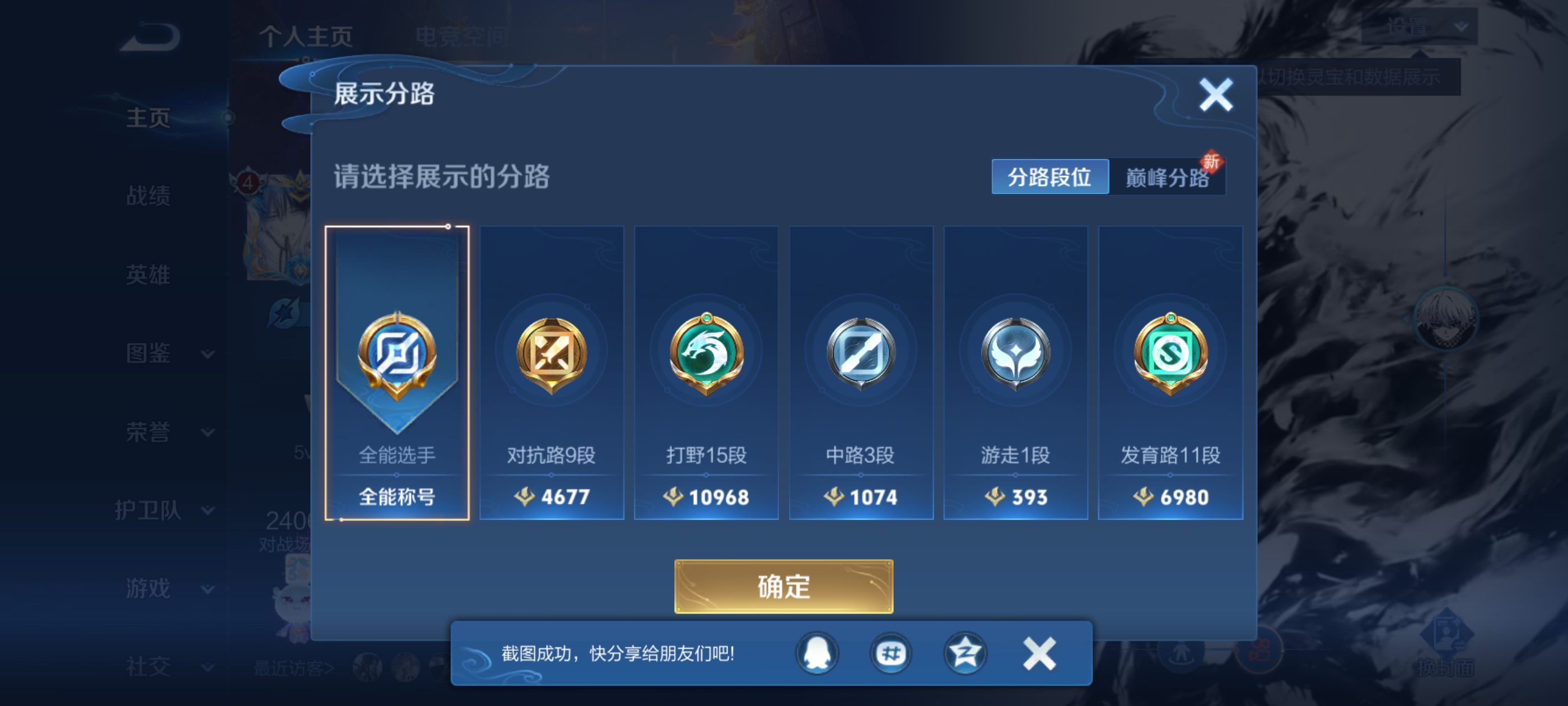
Task: Close the 展示分路 dialog
Action: (1216, 95)
